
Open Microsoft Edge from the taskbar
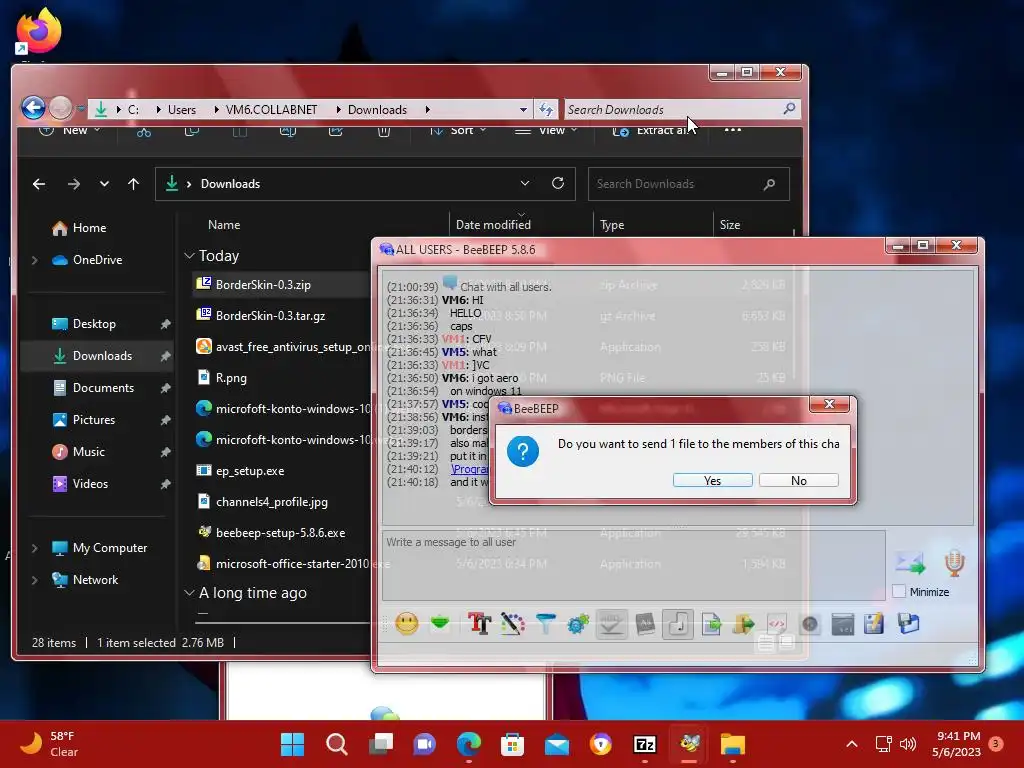[x=469, y=744]
